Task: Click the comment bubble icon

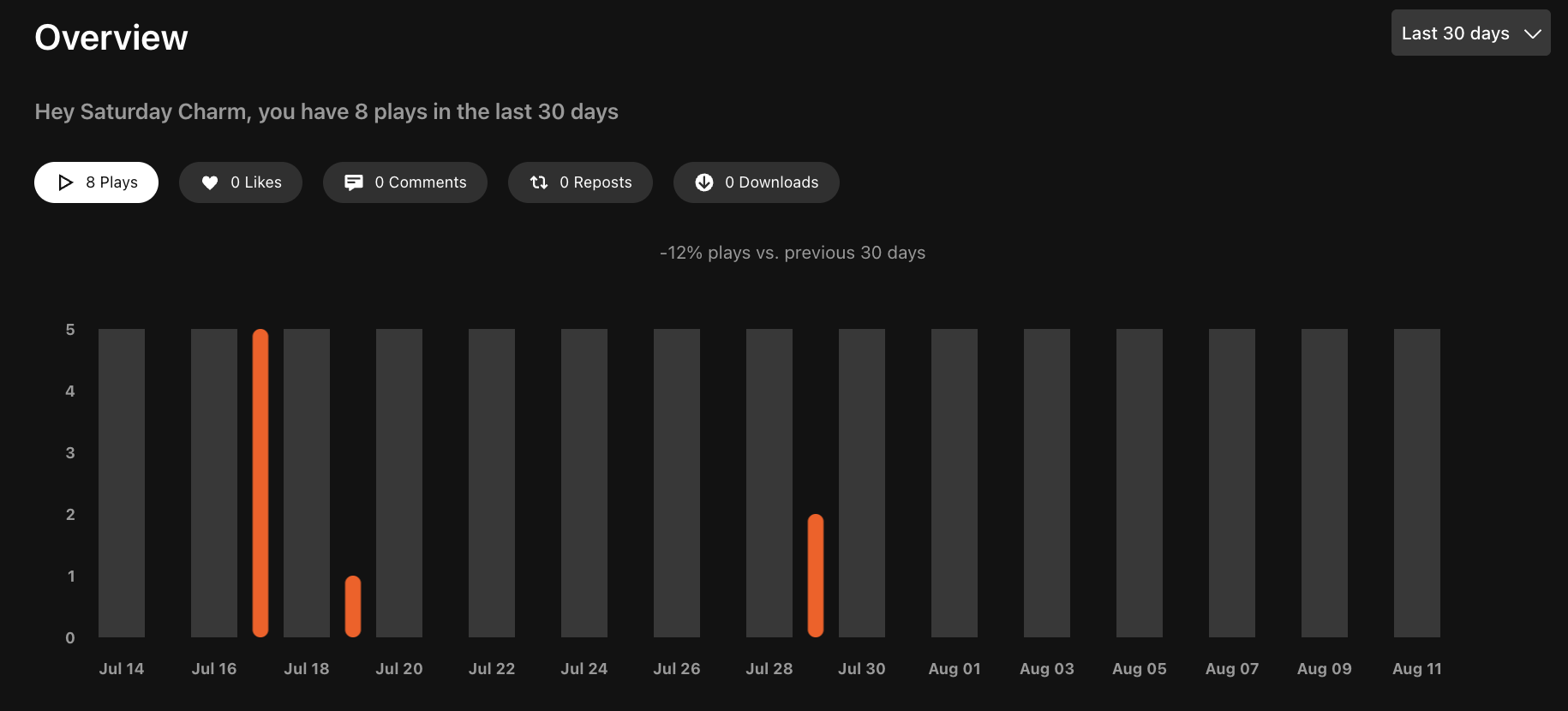Action: click(x=354, y=182)
